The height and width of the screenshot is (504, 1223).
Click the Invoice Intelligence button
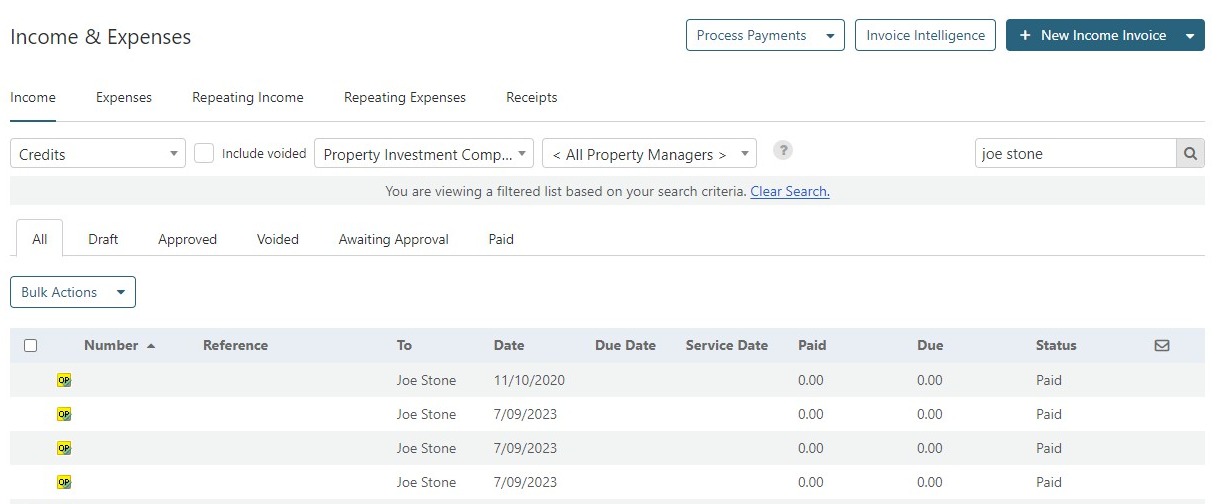coord(925,35)
